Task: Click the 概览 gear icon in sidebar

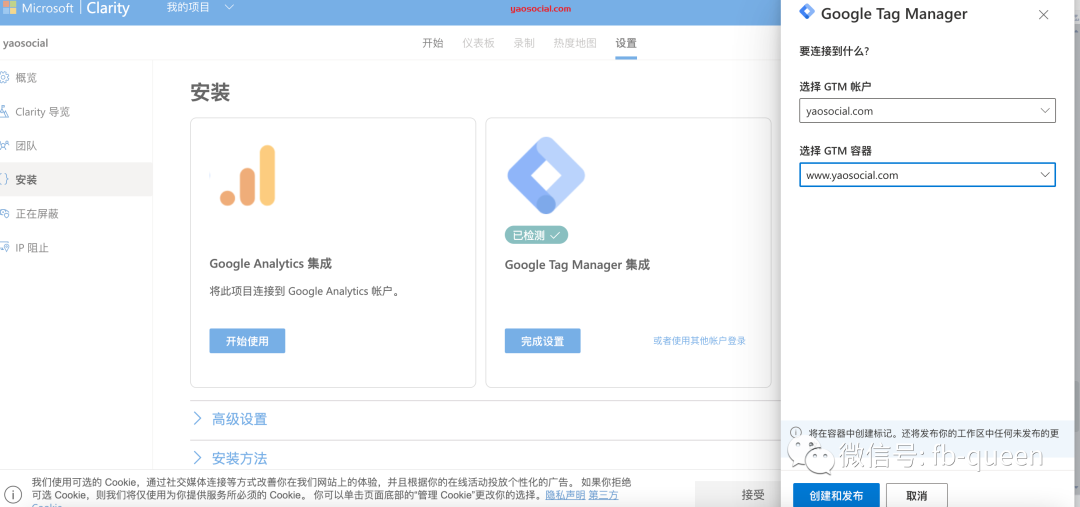Action: pyautogui.click(x=5, y=78)
